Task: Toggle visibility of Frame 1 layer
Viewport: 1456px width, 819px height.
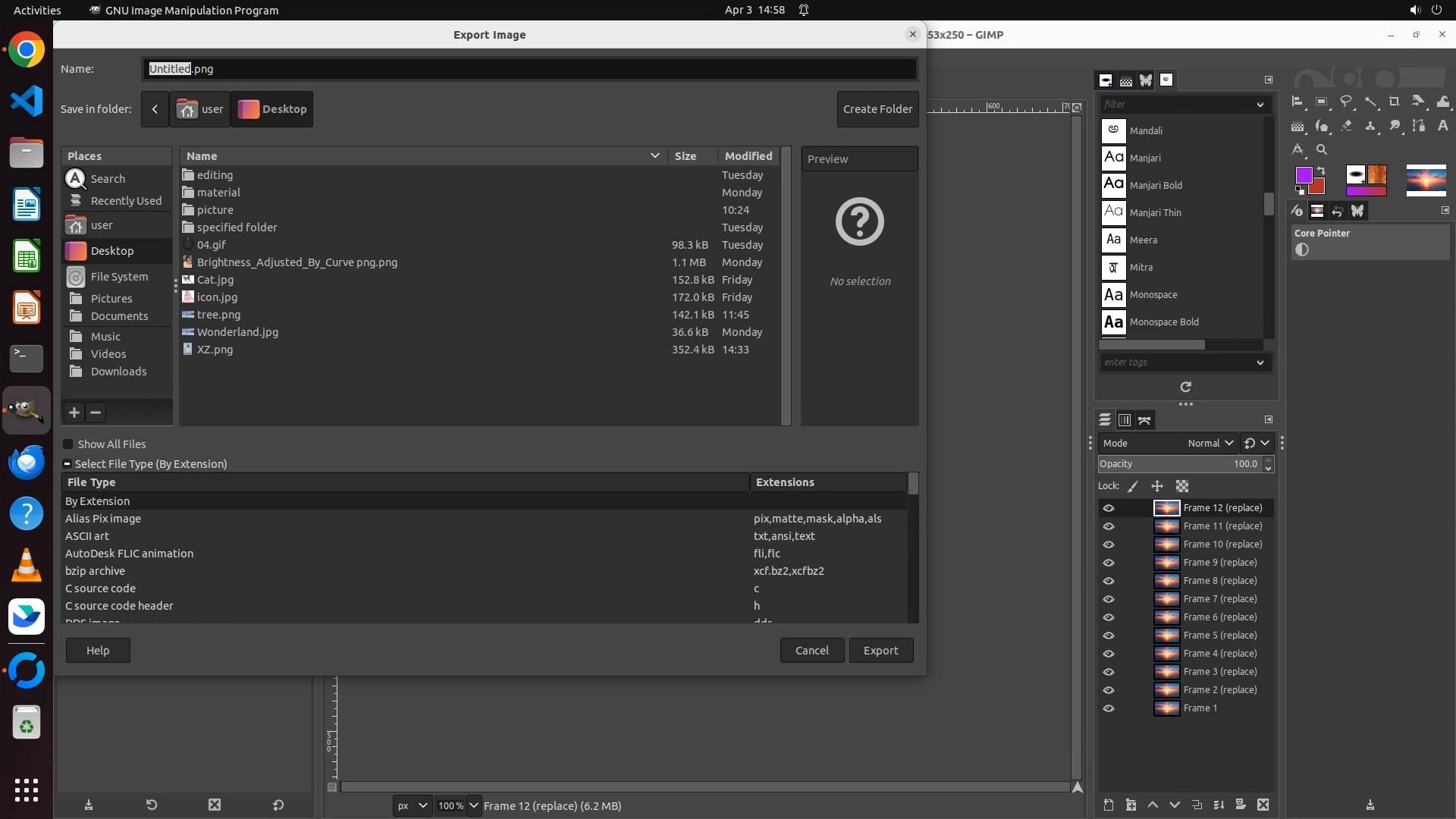Action: click(1109, 708)
